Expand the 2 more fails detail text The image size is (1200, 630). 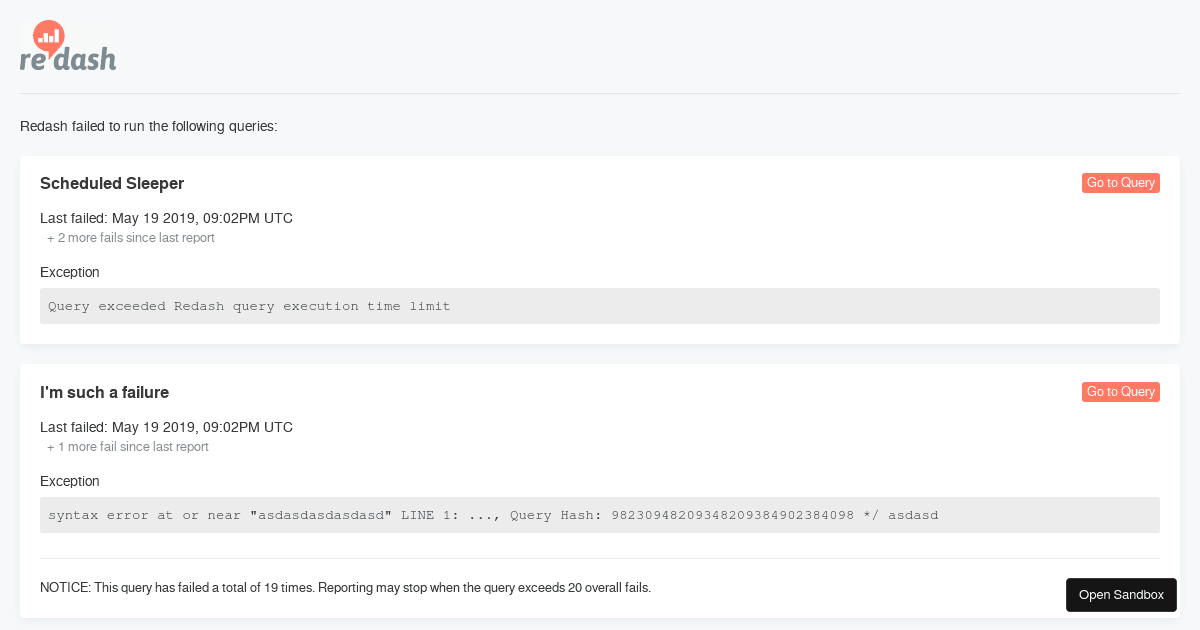130,238
